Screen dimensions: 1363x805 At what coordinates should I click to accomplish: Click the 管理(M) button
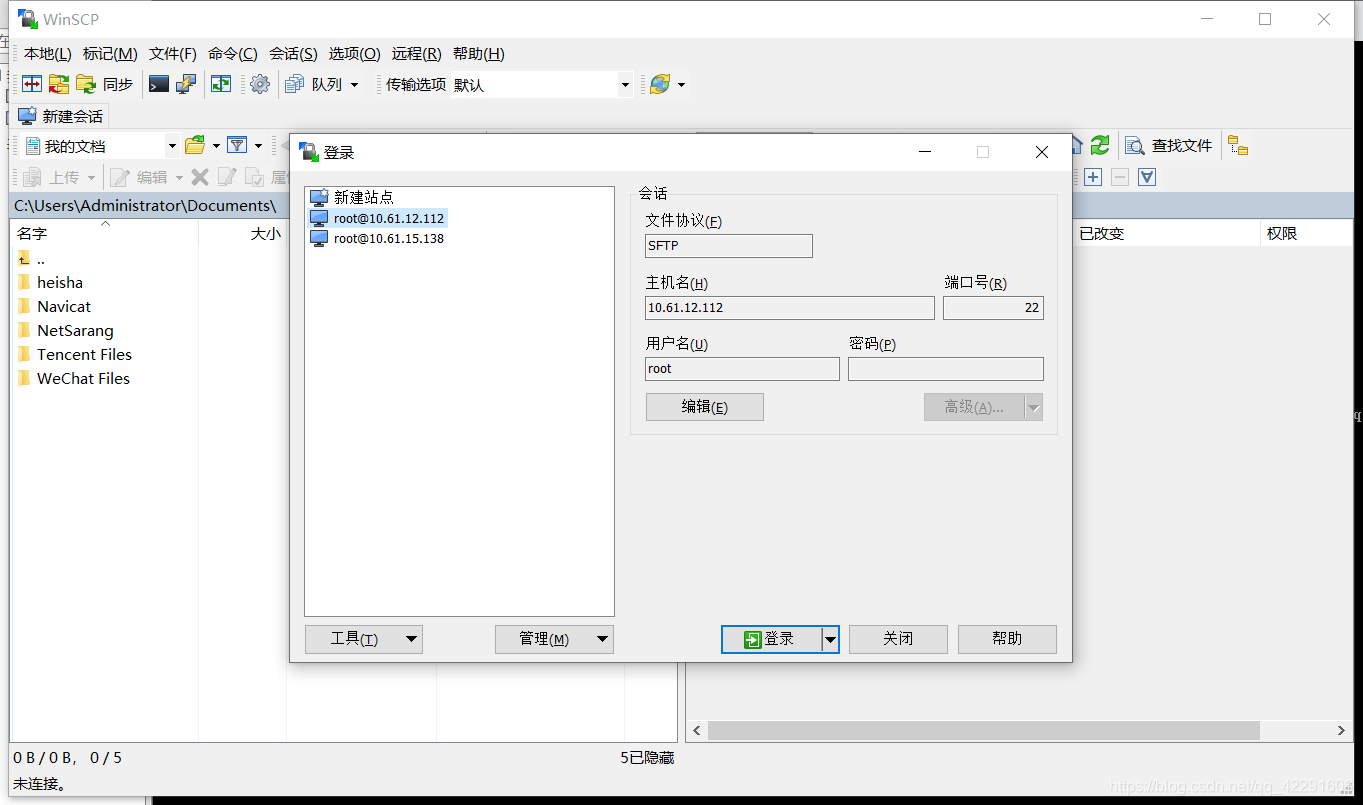pyautogui.click(x=554, y=639)
